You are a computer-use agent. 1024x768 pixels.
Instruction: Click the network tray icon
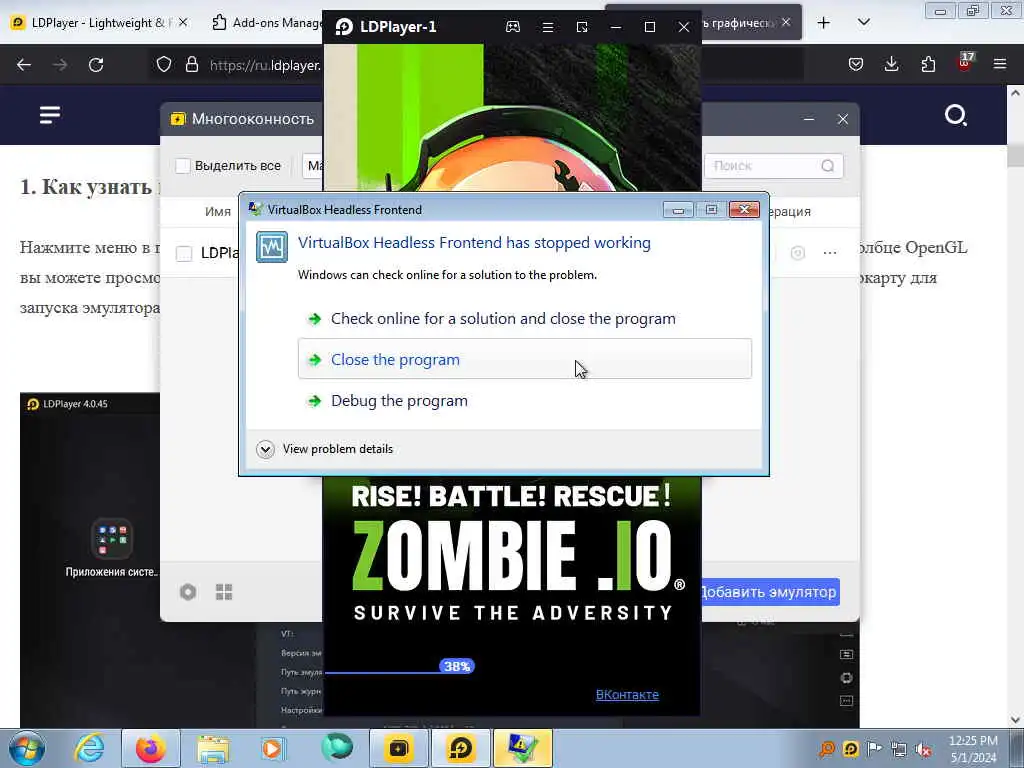point(899,749)
